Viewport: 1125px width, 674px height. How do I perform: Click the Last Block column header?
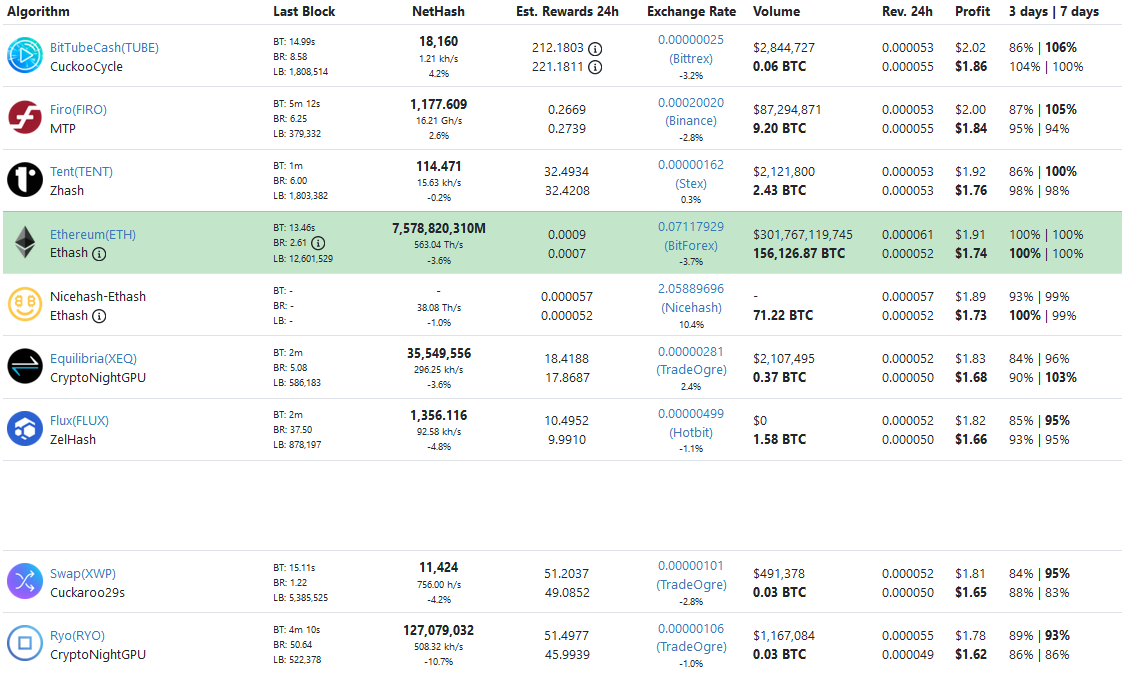(x=304, y=11)
